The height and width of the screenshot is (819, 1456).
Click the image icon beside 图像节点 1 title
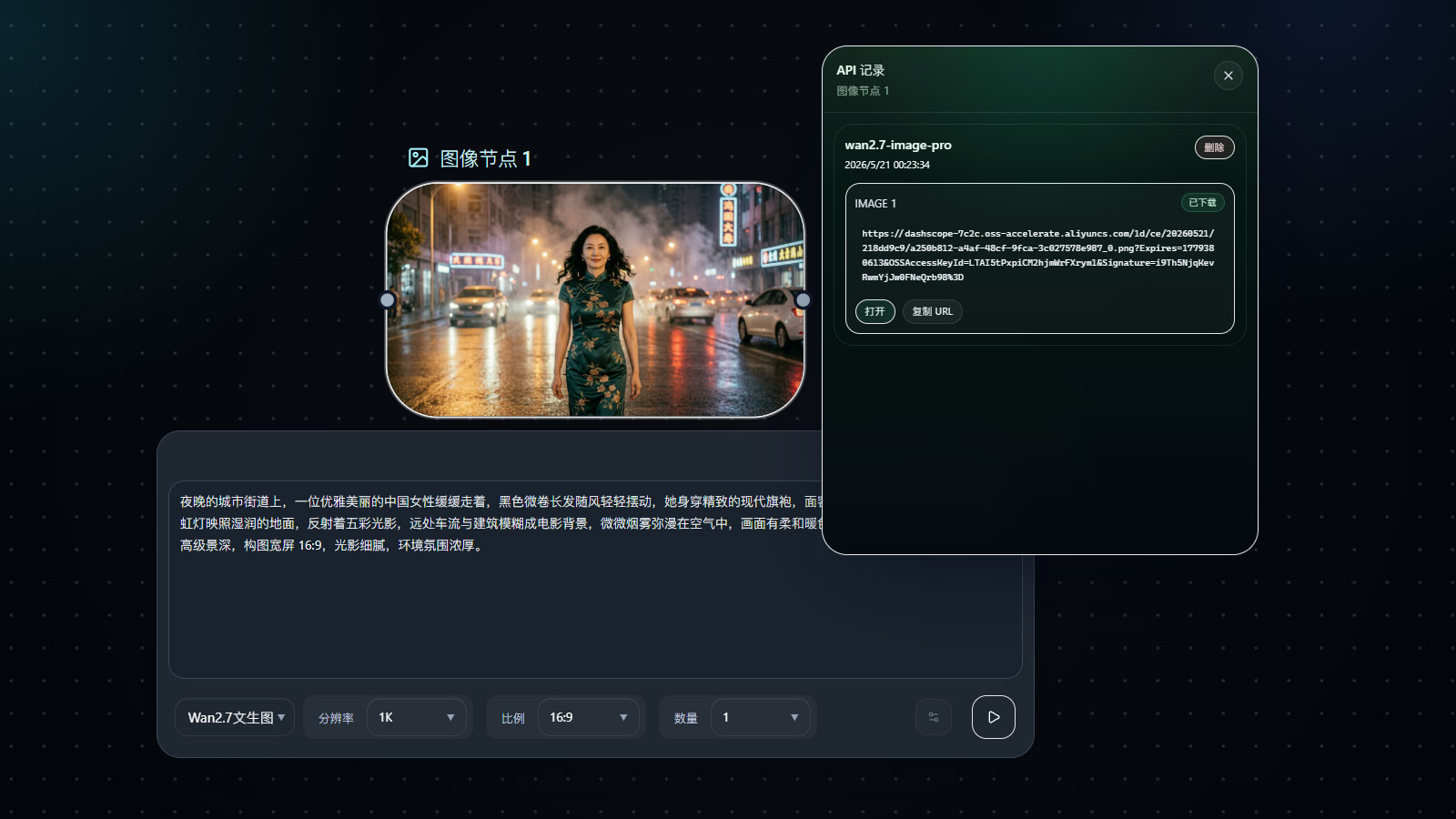pos(418,158)
